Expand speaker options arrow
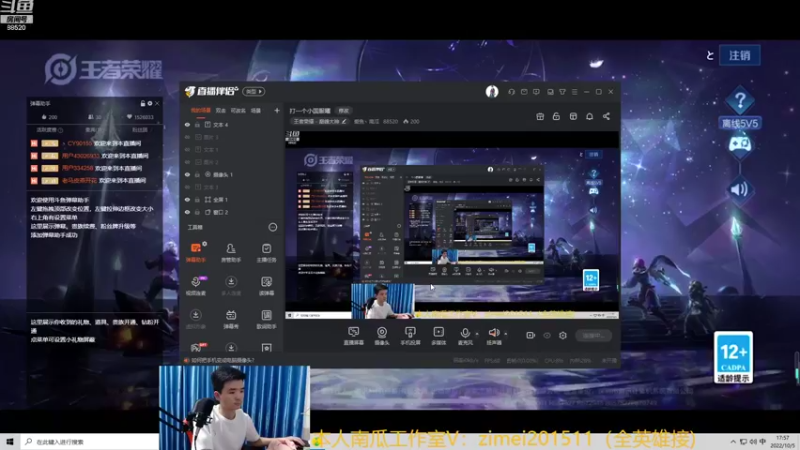Viewport: 800px width, 450px height. coord(506,334)
